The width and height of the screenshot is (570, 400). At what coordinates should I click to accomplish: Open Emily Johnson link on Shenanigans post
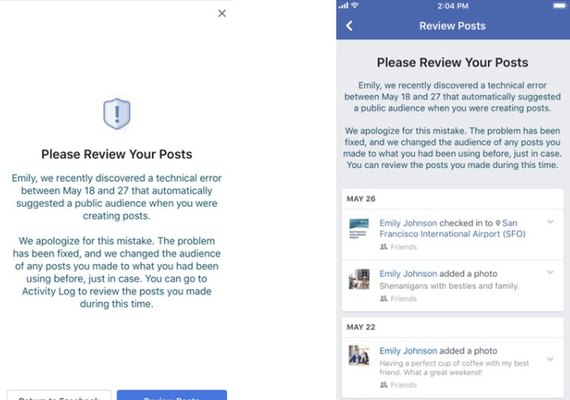(408, 273)
